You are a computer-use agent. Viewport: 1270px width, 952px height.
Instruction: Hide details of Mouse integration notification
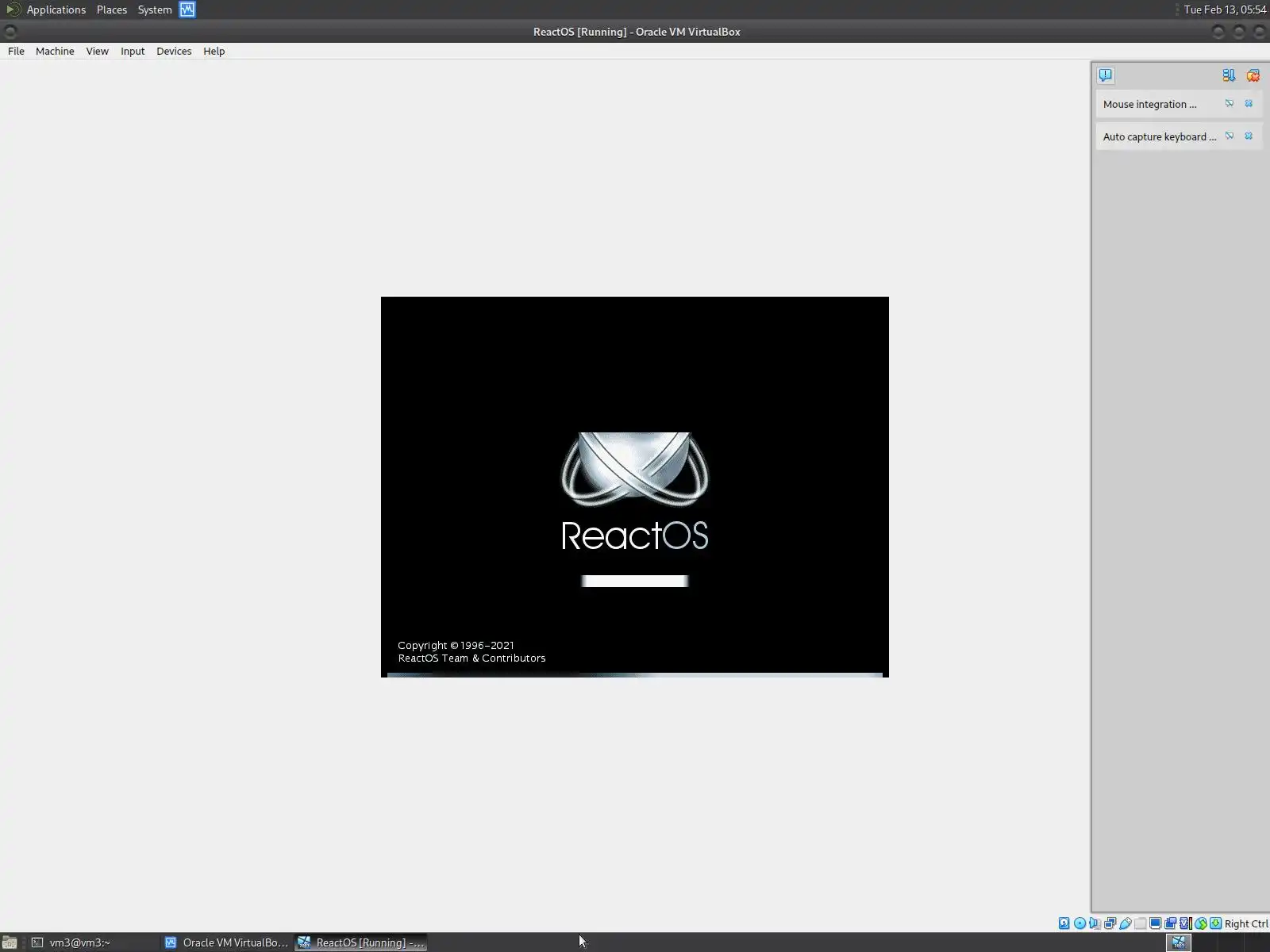point(1230,104)
